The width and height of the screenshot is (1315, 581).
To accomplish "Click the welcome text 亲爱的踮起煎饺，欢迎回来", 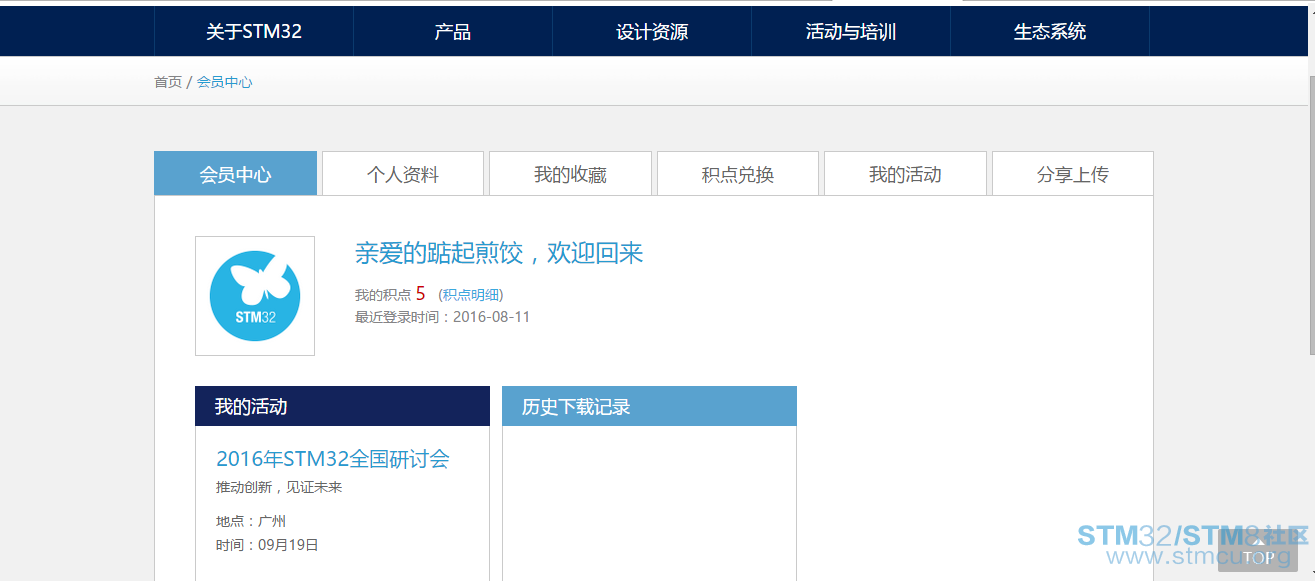I will point(499,253).
